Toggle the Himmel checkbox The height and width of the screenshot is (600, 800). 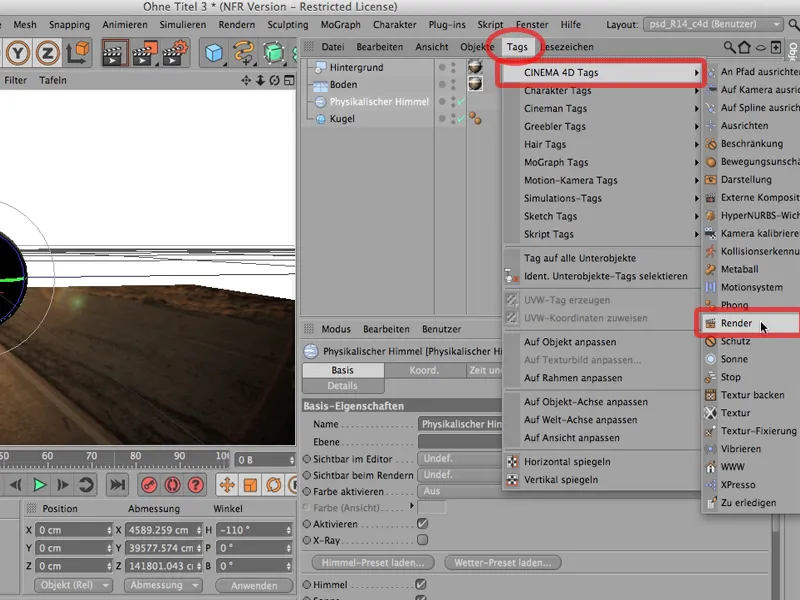(x=421, y=584)
